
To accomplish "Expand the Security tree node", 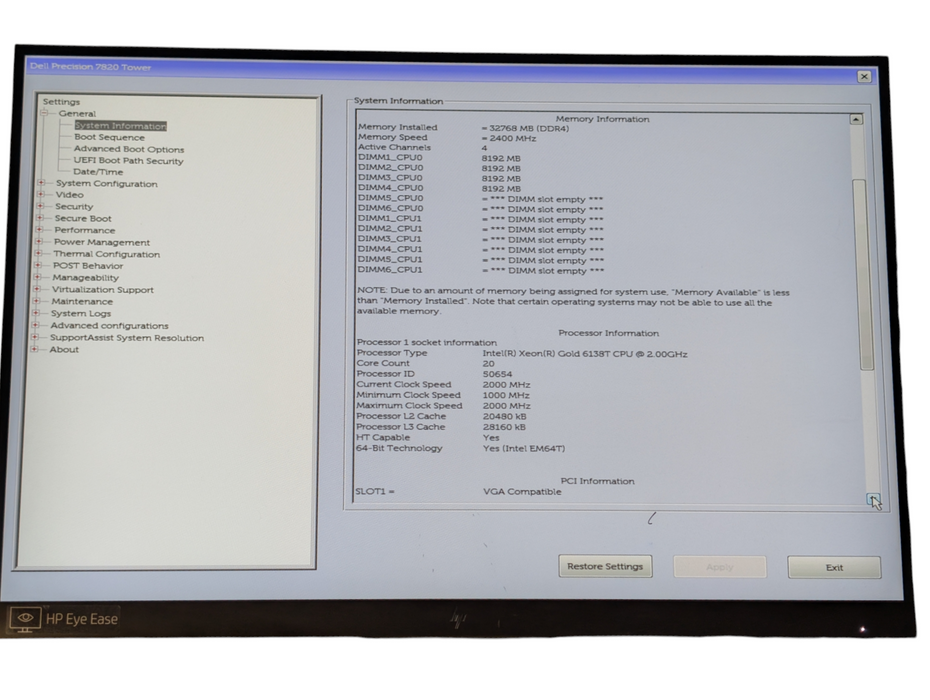I will coord(40,206).
